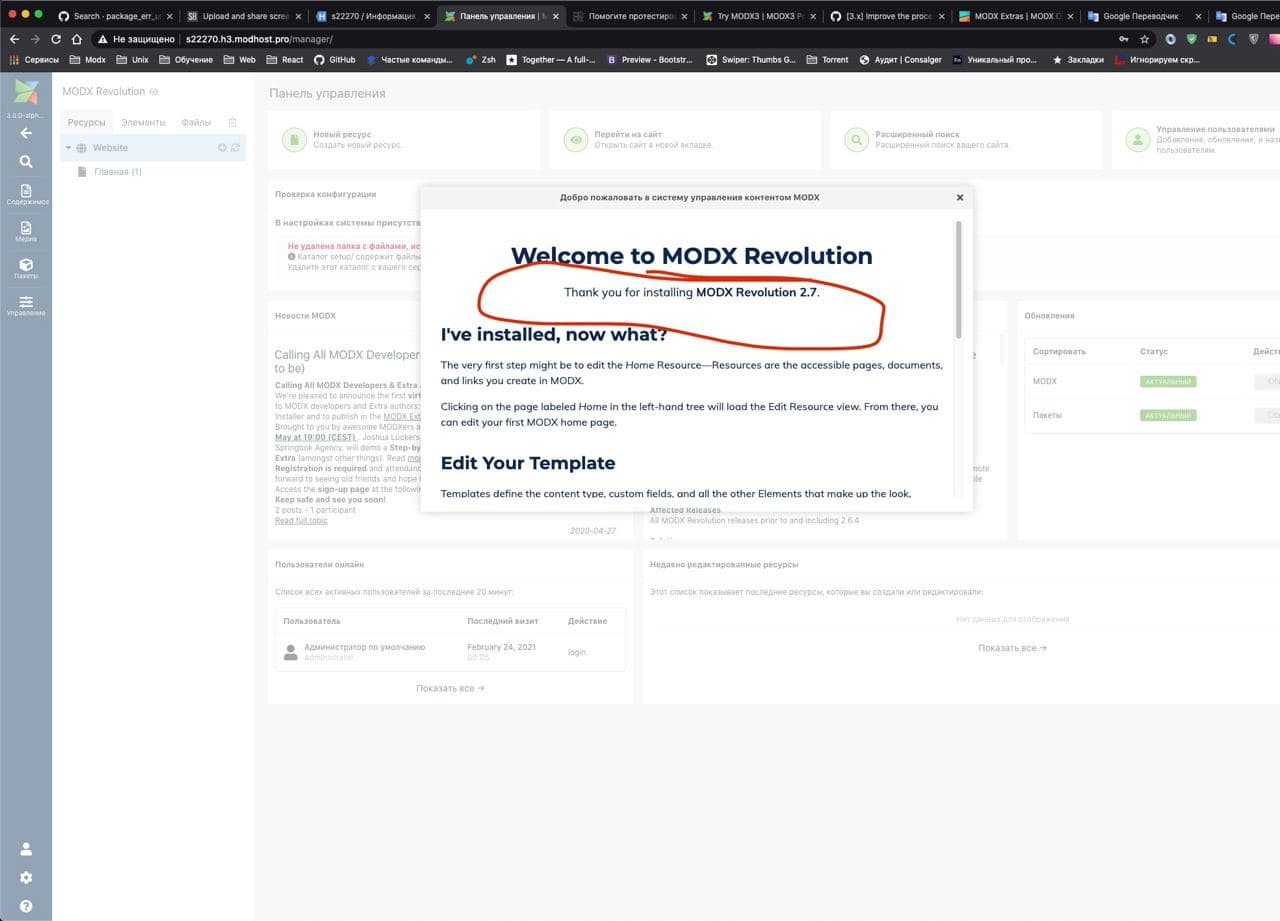Open the Управление menu in the sidebar
This screenshot has width=1280, height=921.
(x=26, y=305)
